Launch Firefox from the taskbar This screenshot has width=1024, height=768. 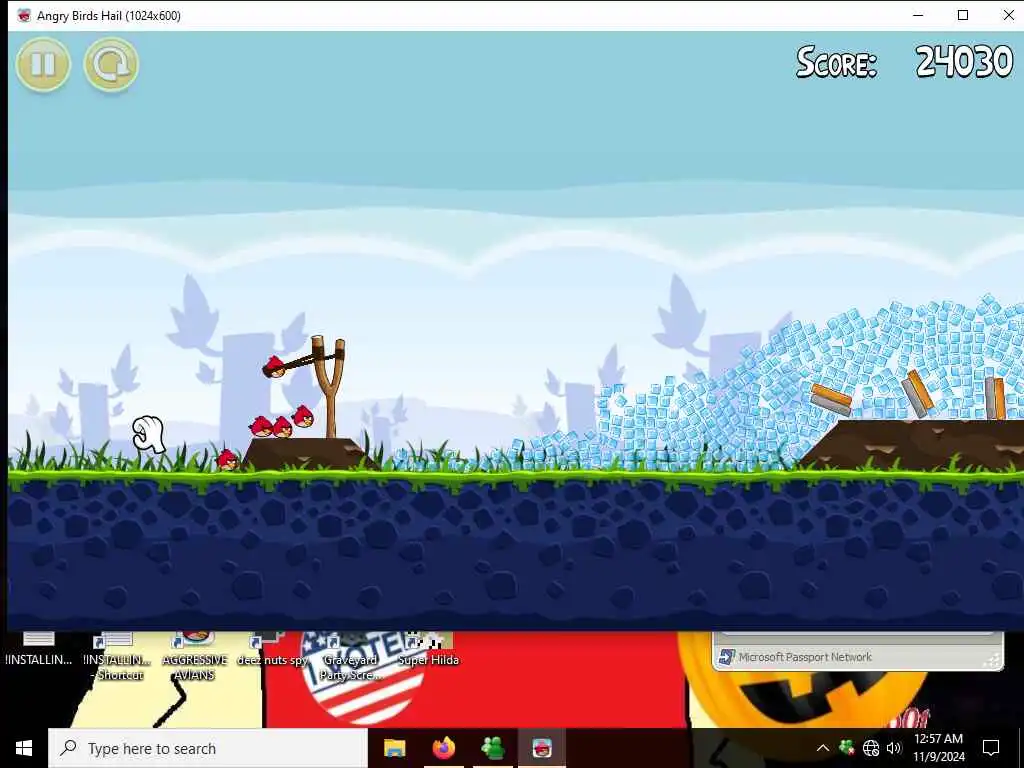443,748
